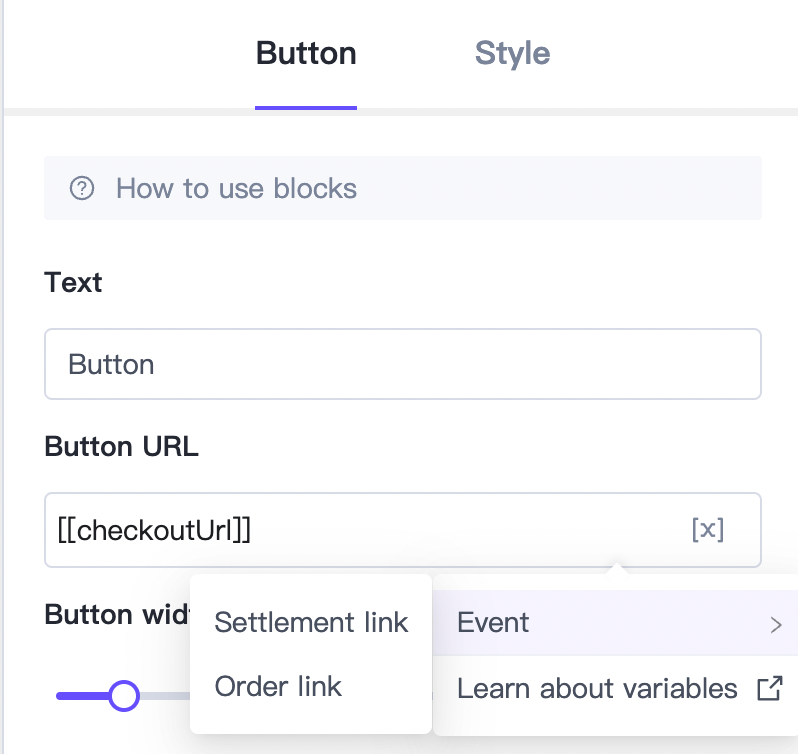Click the Button width slider handle
Screen dimensions: 798x754
124,695
